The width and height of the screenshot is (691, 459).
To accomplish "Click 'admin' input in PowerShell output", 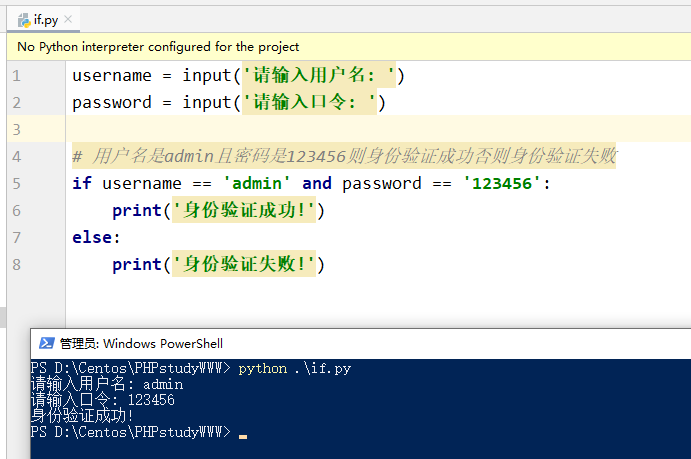I will pos(163,385).
